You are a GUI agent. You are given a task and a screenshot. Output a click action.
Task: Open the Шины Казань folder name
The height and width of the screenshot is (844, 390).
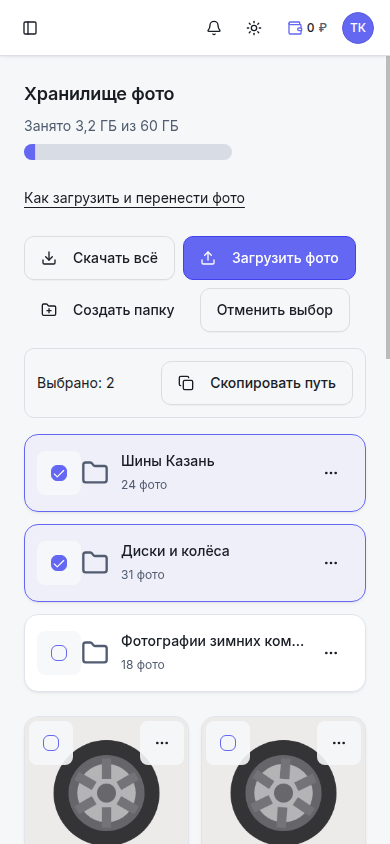point(168,461)
